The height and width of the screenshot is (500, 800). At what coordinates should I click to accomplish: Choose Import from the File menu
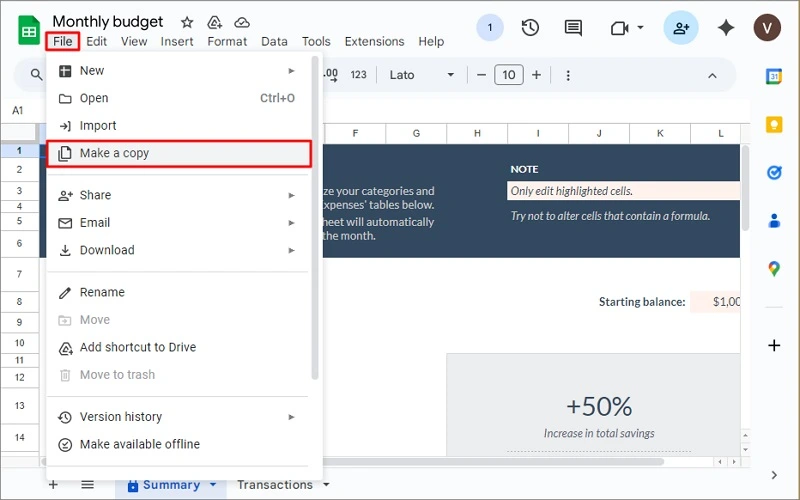[179, 126]
